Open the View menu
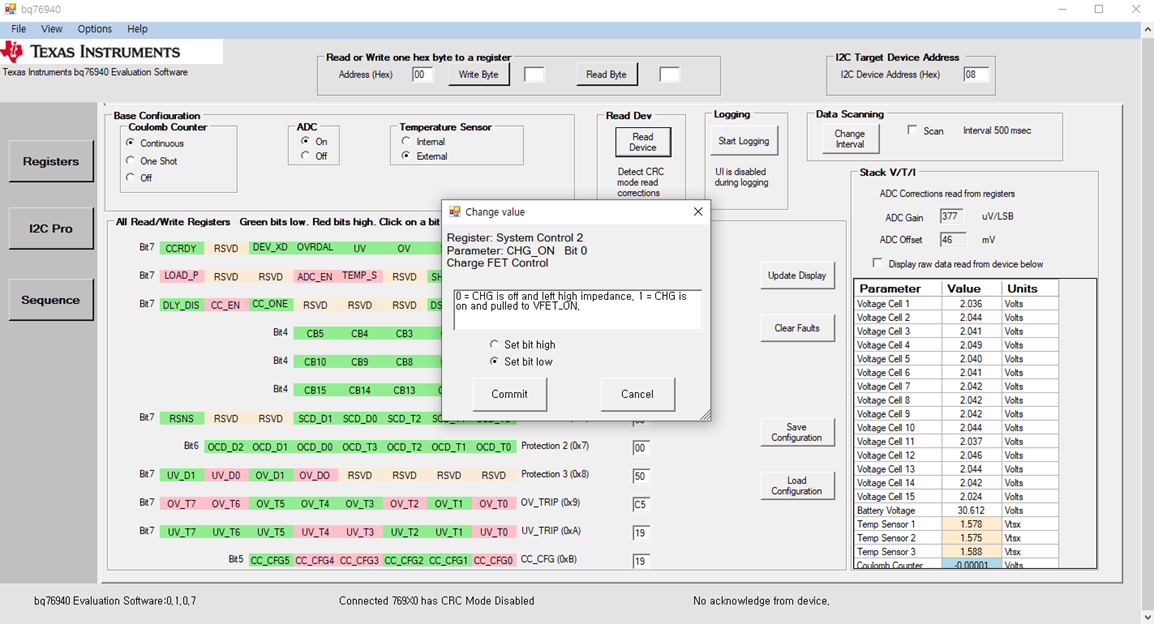The width and height of the screenshot is (1154, 624). coord(52,29)
